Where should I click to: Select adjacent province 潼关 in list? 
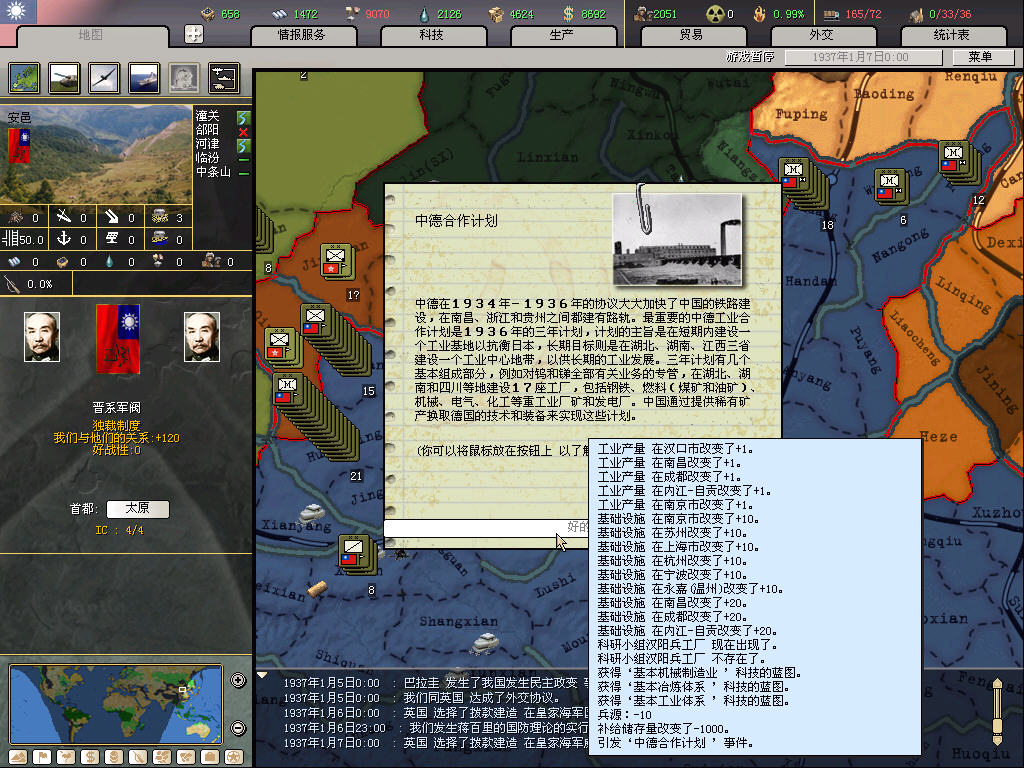(x=207, y=116)
